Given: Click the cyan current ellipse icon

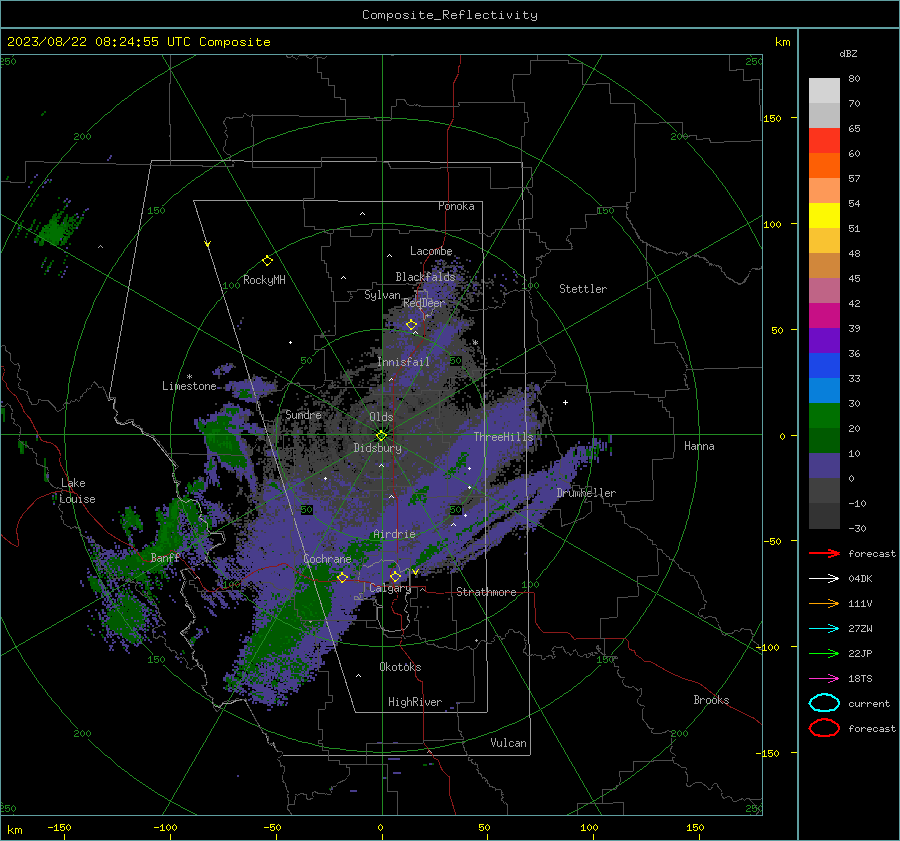Looking at the screenshot, I should click(x=824, y=703).
